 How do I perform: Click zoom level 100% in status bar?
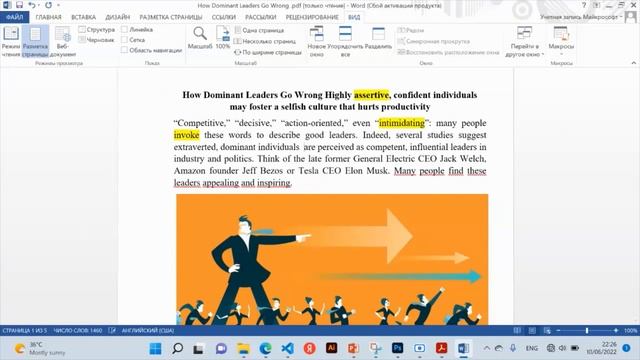(x=631, y=330)
